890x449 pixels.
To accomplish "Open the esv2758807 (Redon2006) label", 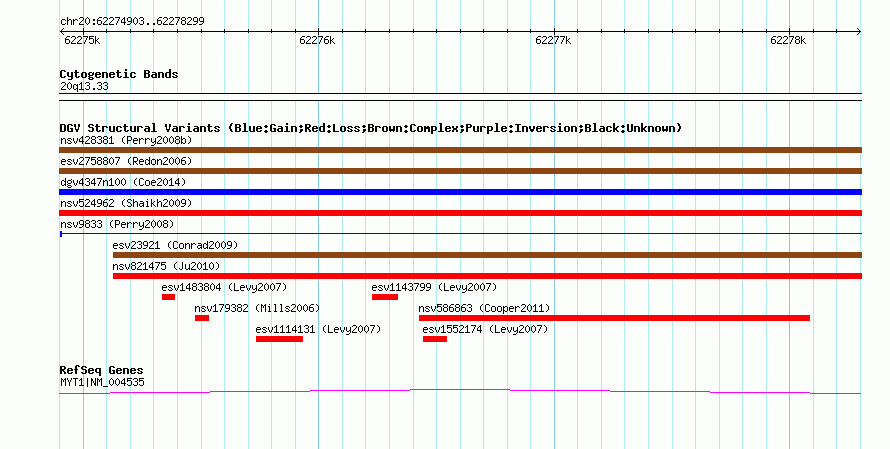I will click(x=126, y=161).
